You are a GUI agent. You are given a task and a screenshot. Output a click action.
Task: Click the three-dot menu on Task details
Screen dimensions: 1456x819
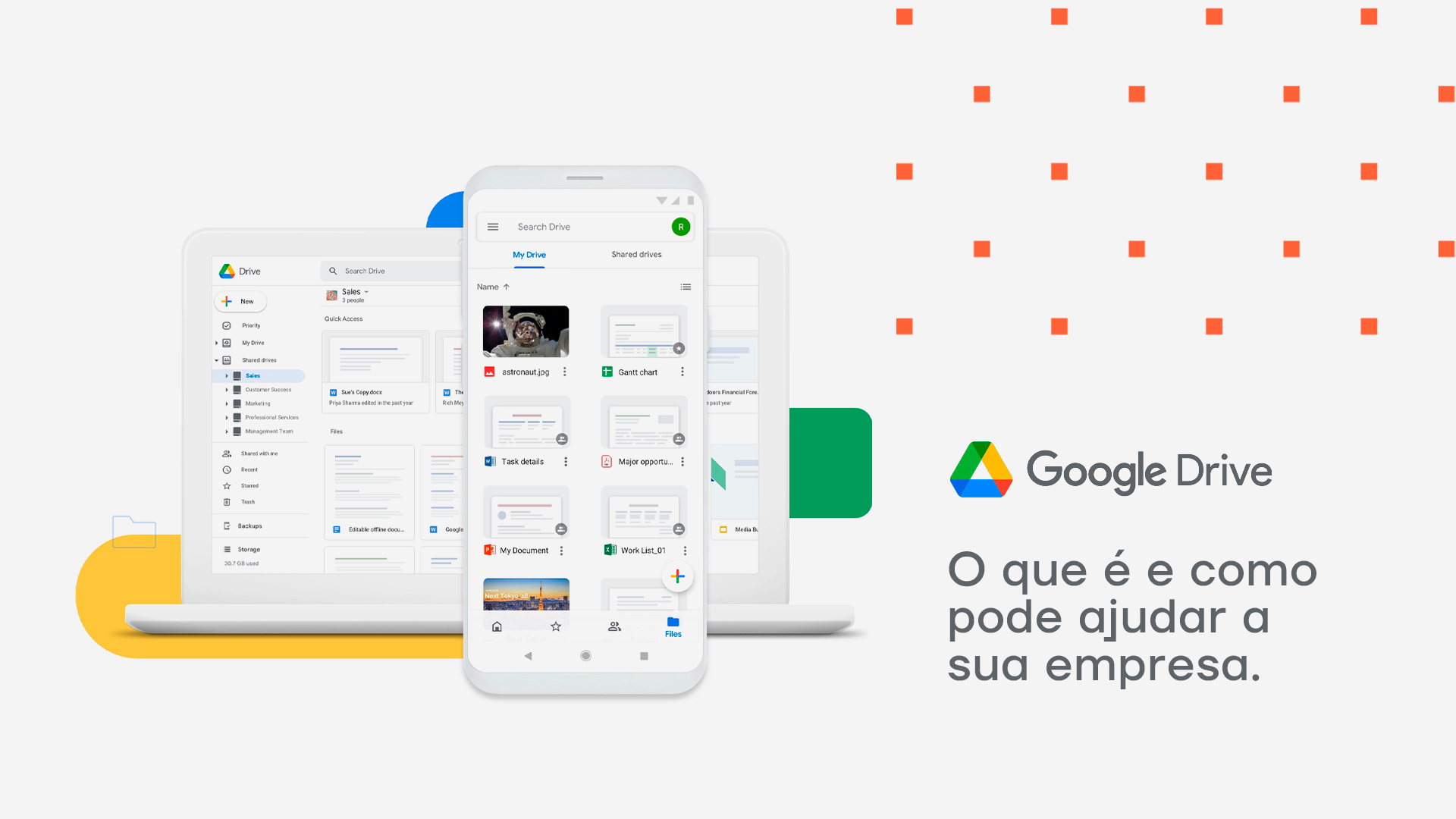(563, 461)
